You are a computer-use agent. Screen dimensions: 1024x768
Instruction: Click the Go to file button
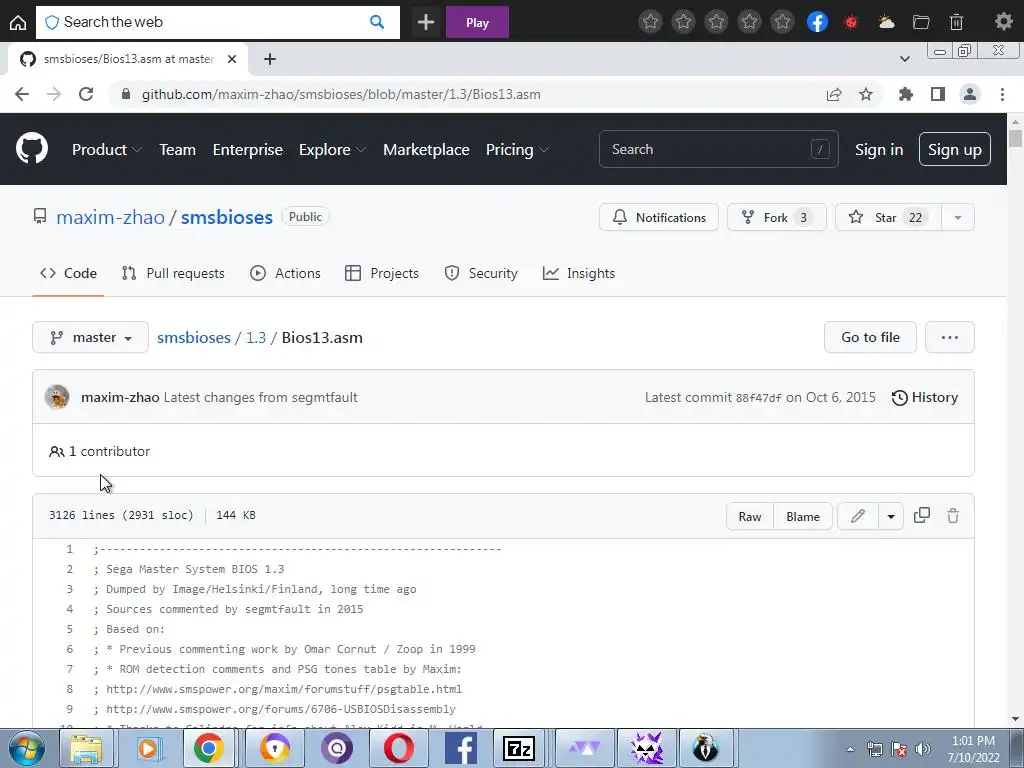point(870,337)
